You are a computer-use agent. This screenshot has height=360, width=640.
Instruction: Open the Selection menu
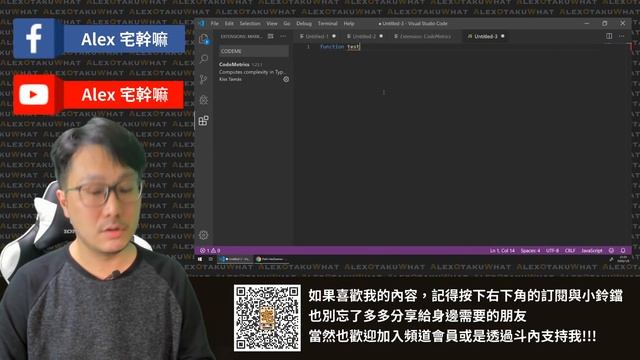pyautogui.click(x=250, y=24)
